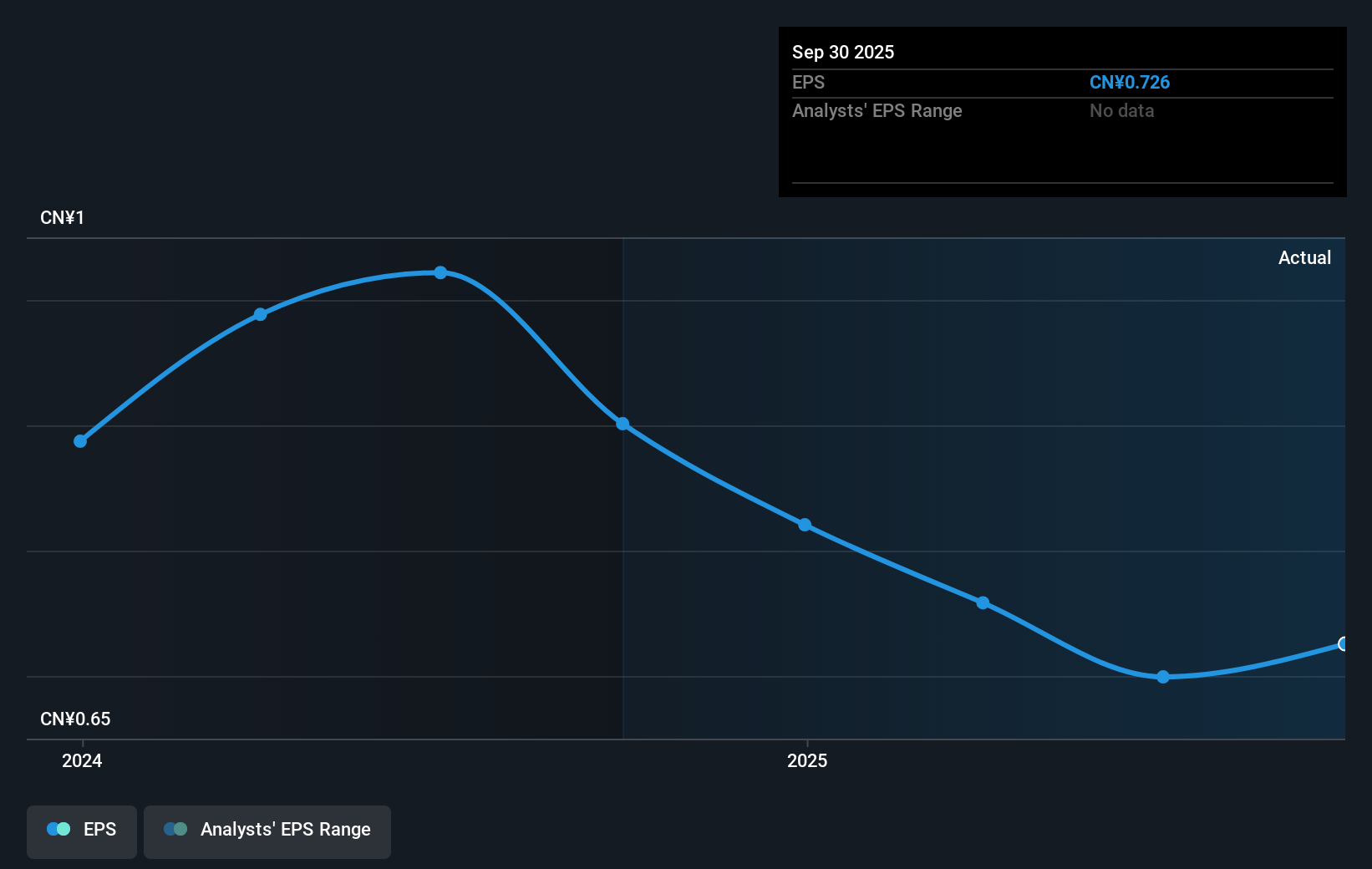Click the CN¥1 y-axis label
The width and height of the screenshot is (1372, 869).
coord(63,217)
